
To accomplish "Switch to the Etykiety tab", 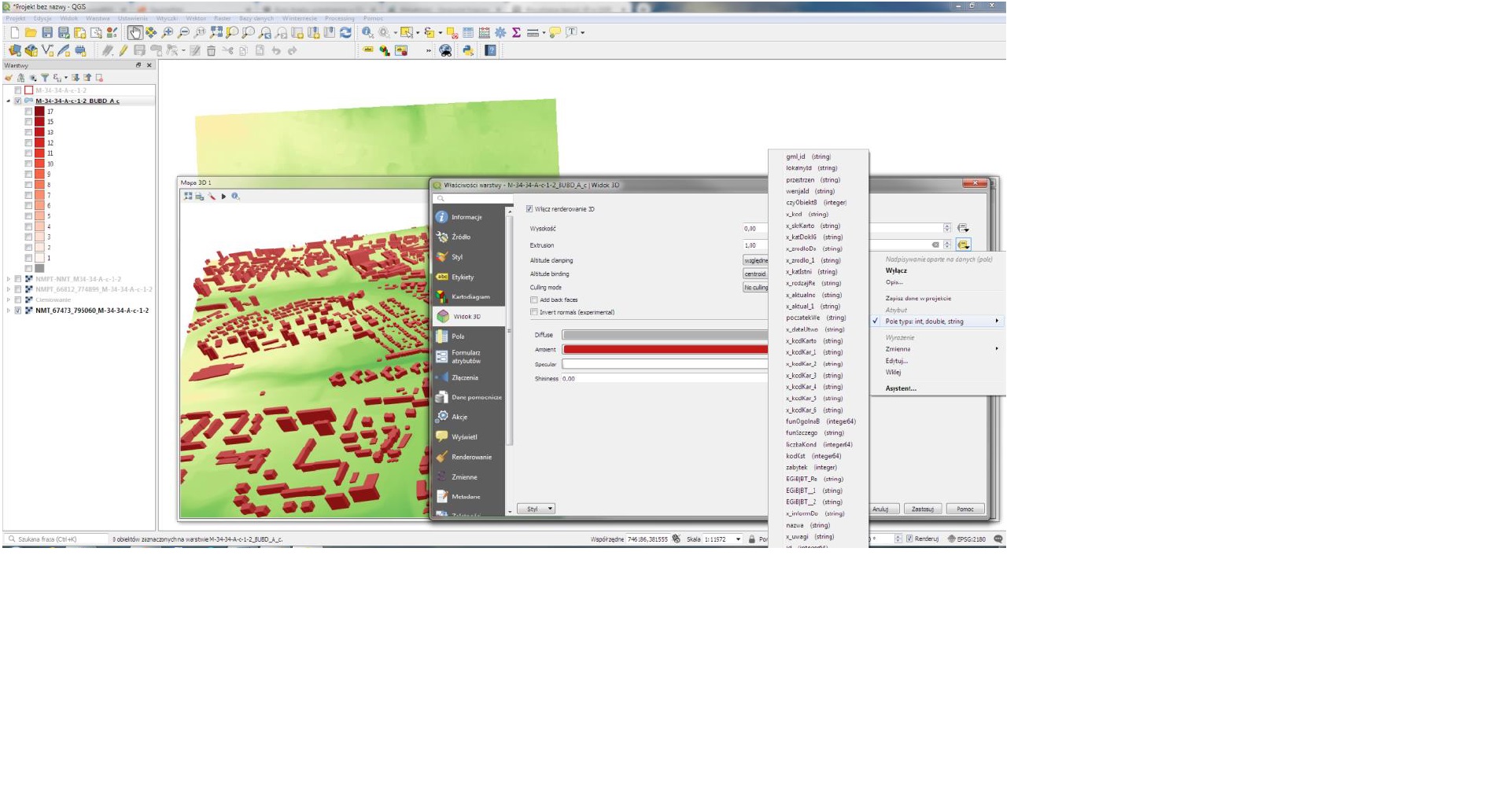I will (463, 277).
